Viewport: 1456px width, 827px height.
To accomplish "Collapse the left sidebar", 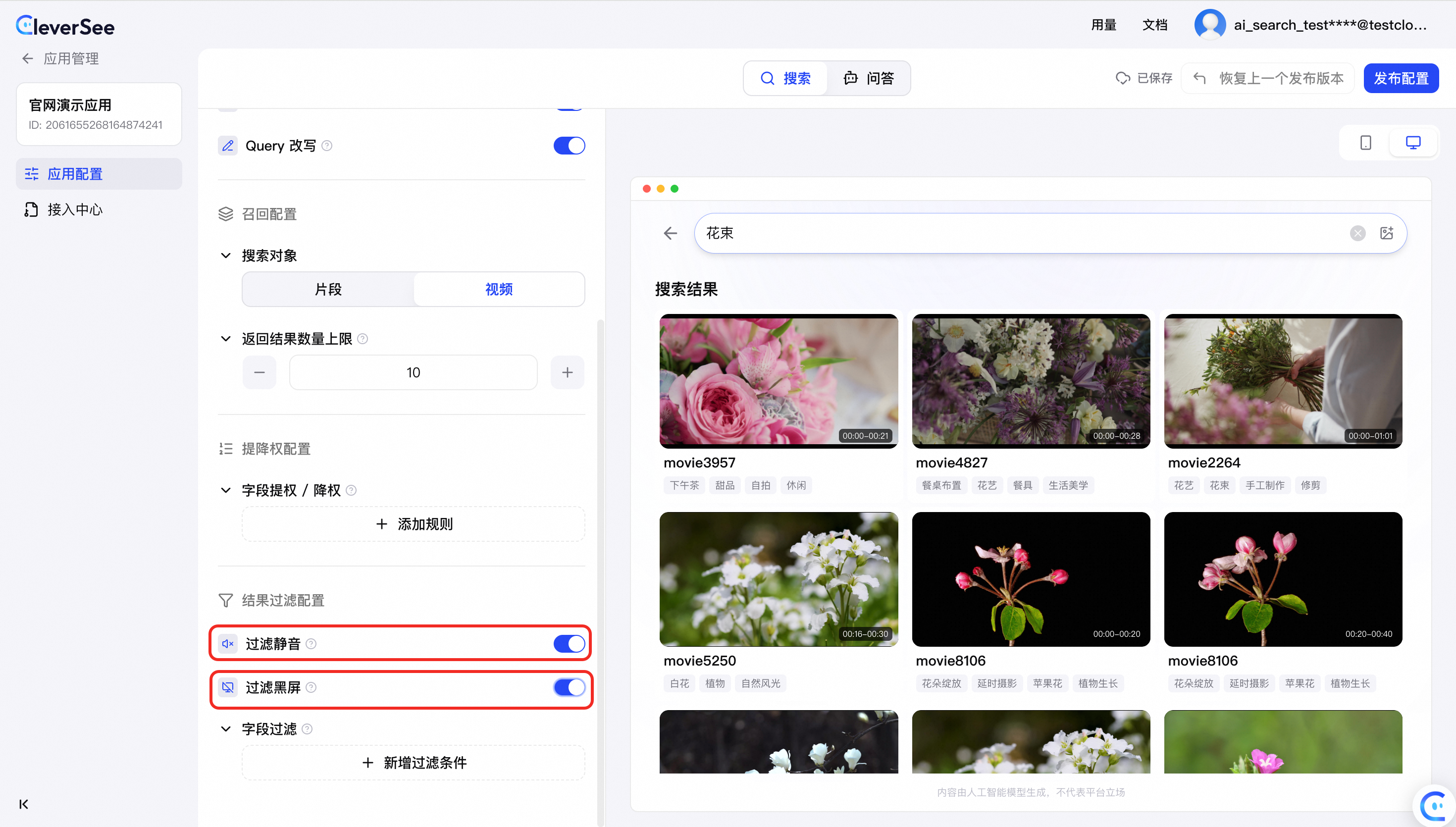I will point(24,804).
